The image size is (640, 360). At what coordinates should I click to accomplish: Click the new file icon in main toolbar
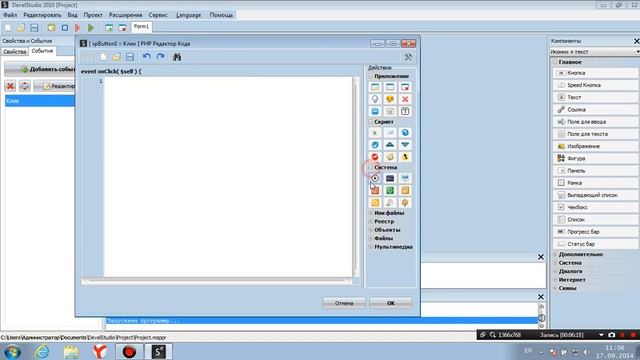(x=7, y=28)
